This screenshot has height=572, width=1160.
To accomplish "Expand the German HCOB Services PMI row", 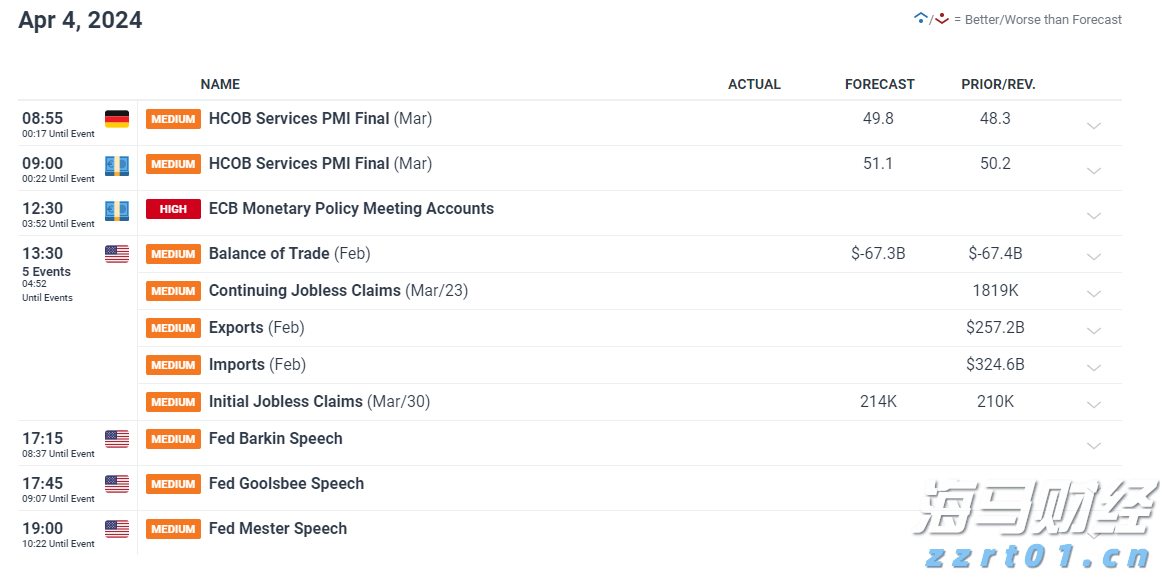I will [1094, 126].
